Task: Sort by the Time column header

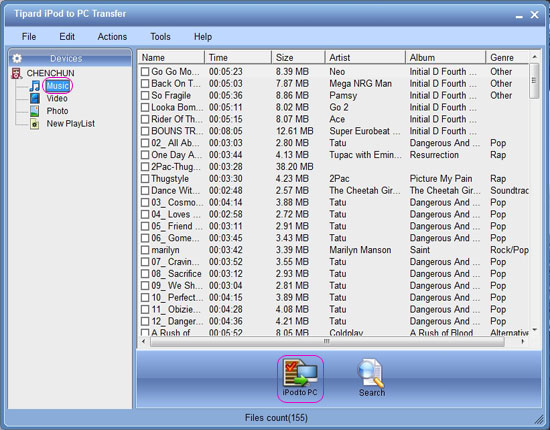Action: (238, 57)
